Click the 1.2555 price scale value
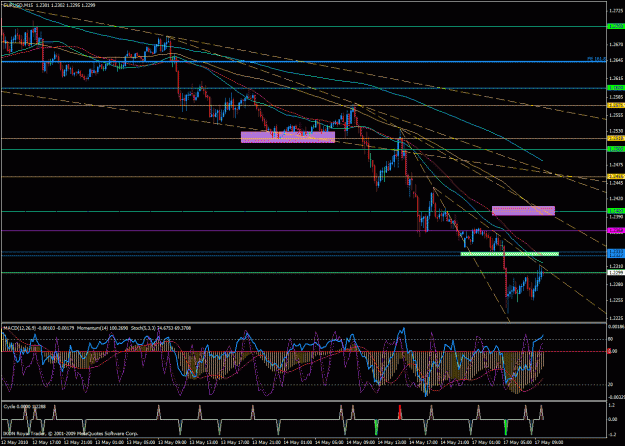The height and width of the screenshot is (446, 625). (614, 115)
